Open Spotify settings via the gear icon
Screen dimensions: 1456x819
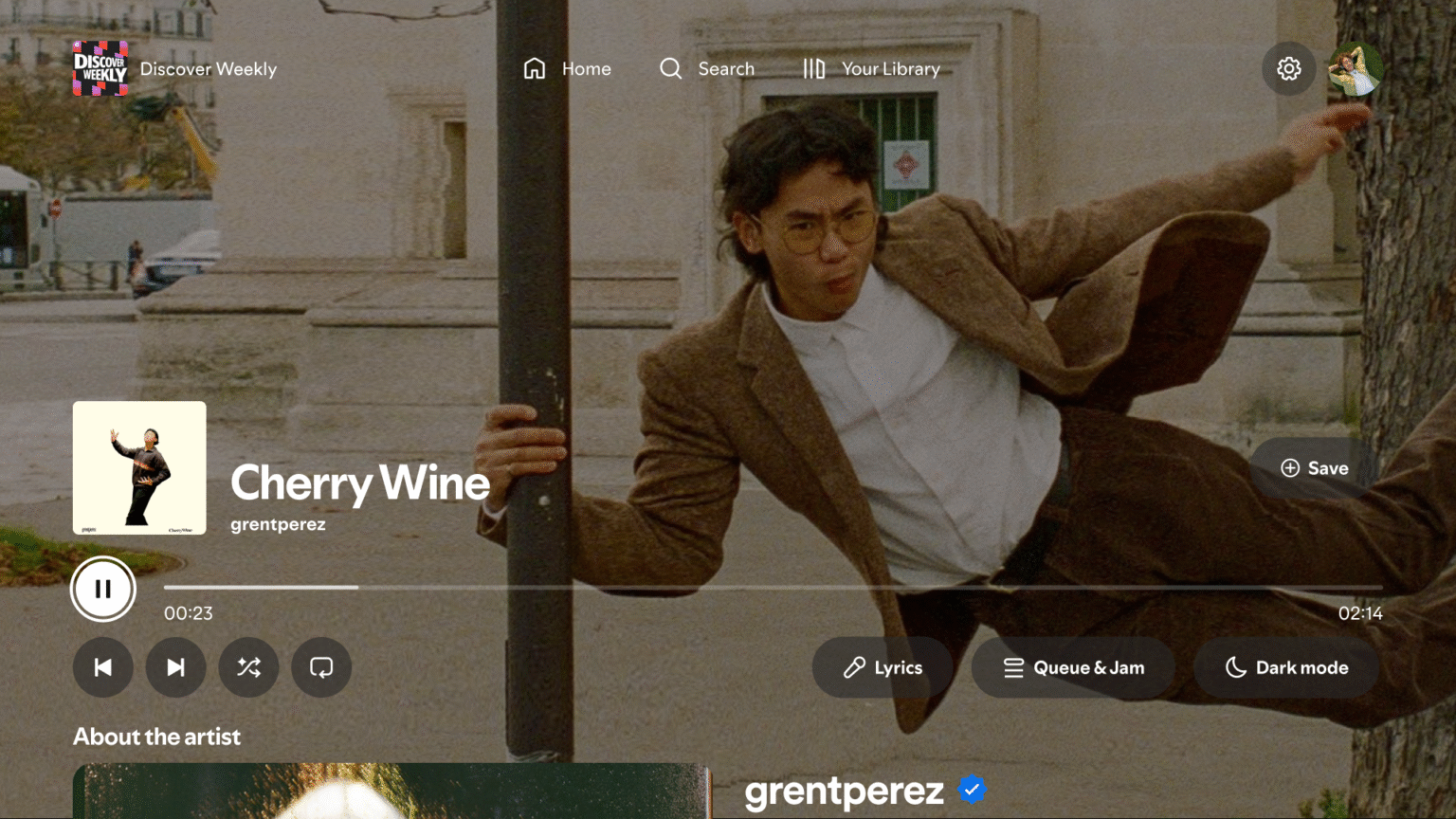coord(1288,68)
